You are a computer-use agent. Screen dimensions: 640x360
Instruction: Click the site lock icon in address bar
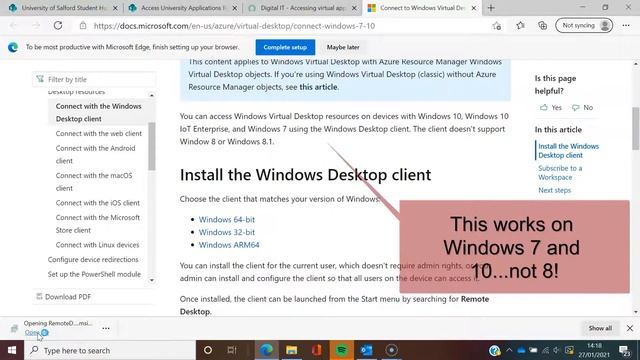[83, 25]
